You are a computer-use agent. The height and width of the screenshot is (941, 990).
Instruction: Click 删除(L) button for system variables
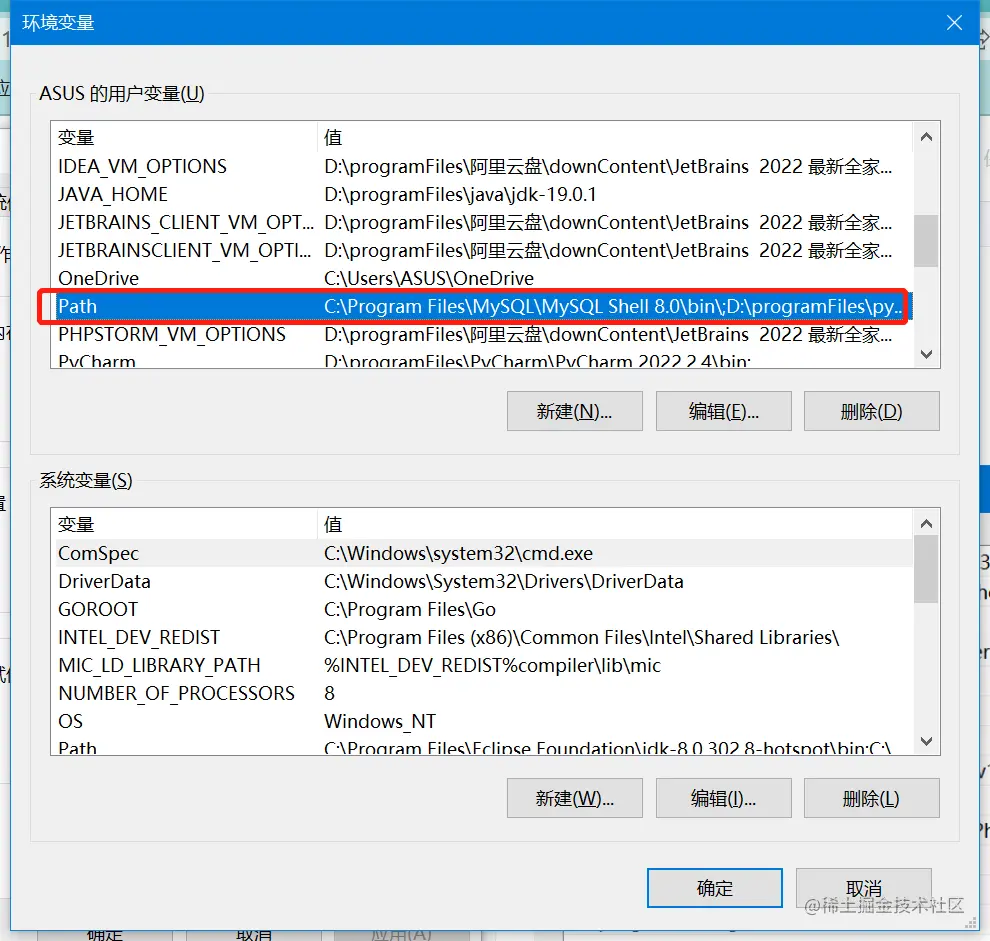[871, 798]
